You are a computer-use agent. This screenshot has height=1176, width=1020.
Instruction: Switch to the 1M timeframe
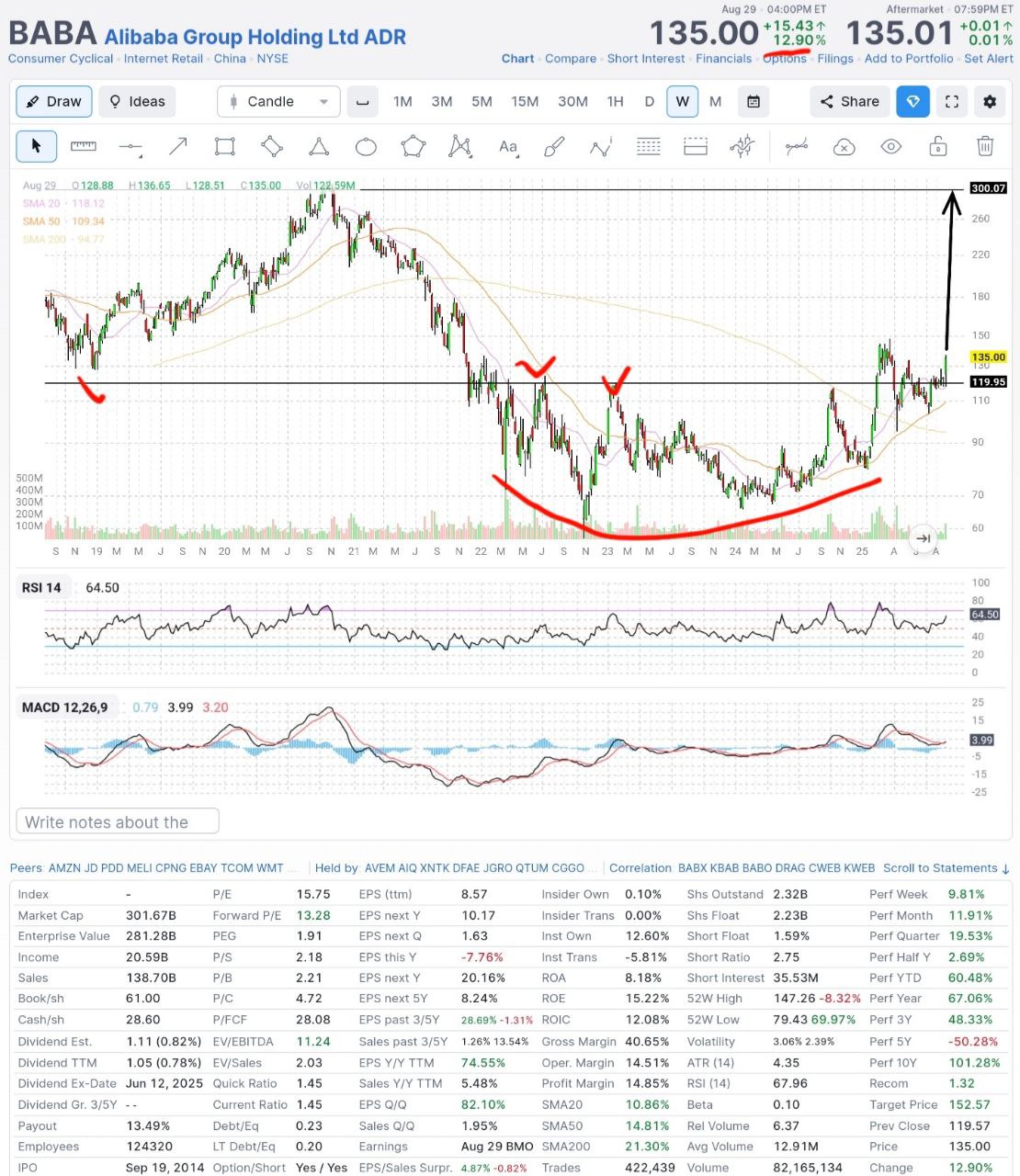pos(402,102)
